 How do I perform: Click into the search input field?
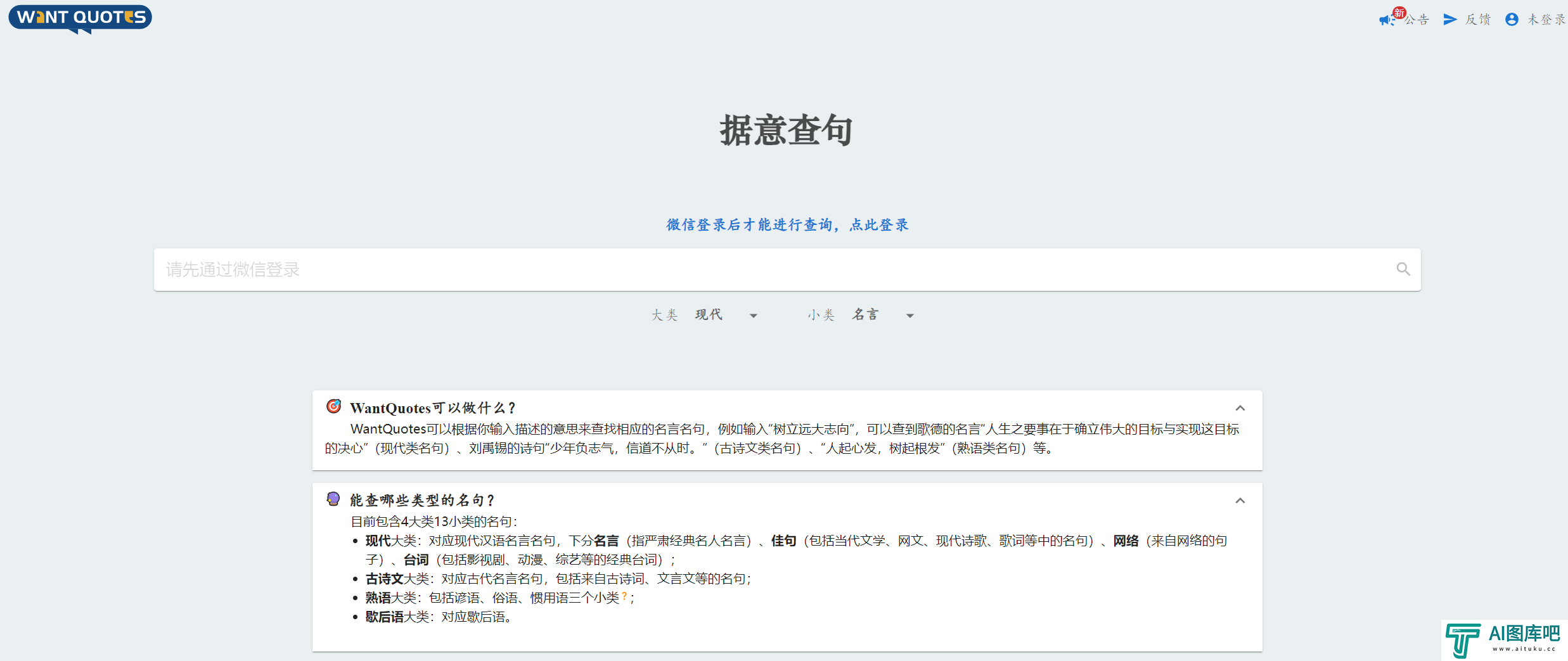tap(774, 269)
